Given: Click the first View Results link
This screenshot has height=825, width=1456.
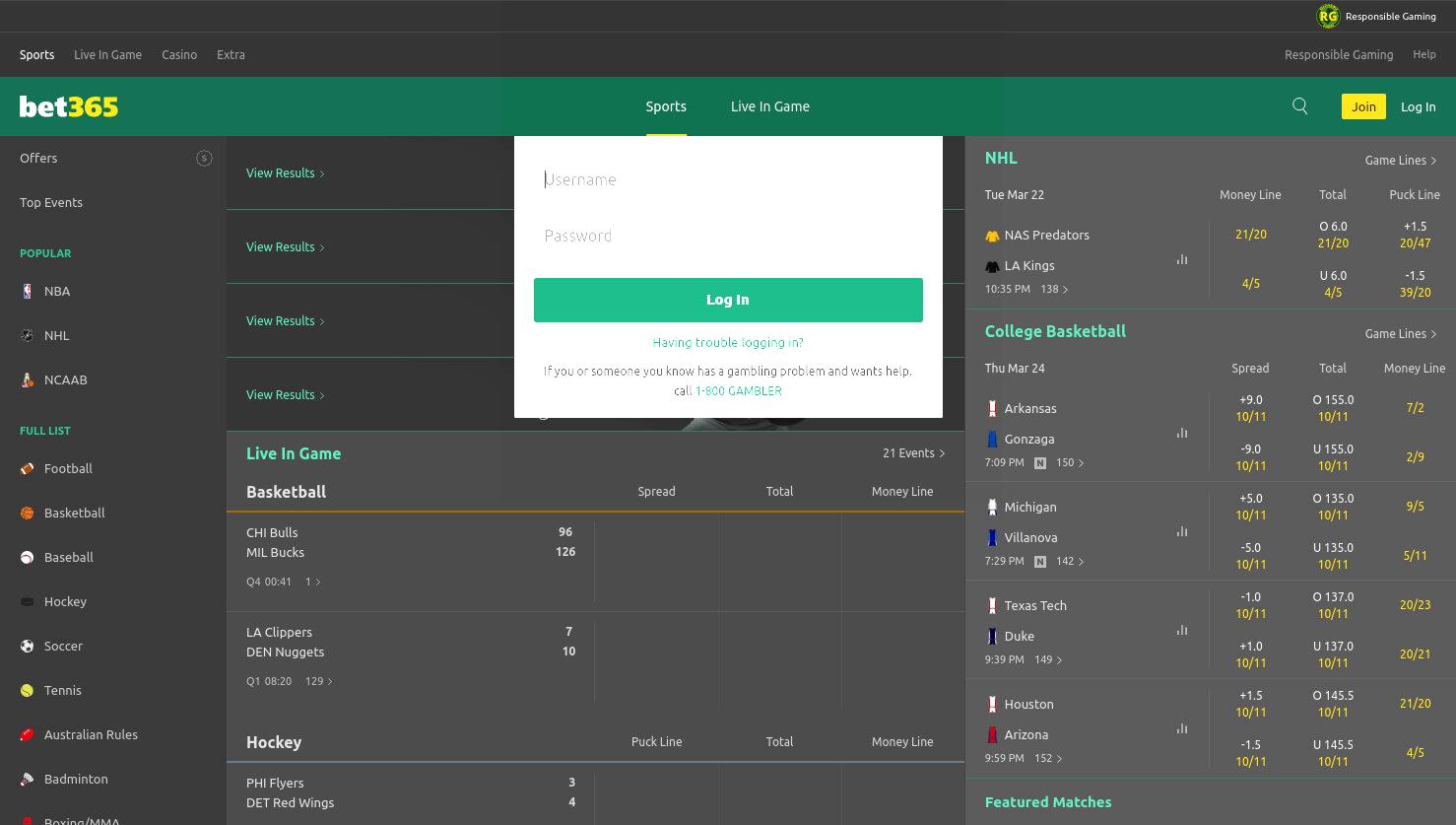Looking at the screenshot, I should pyautogui.click(x=286, y=172).
